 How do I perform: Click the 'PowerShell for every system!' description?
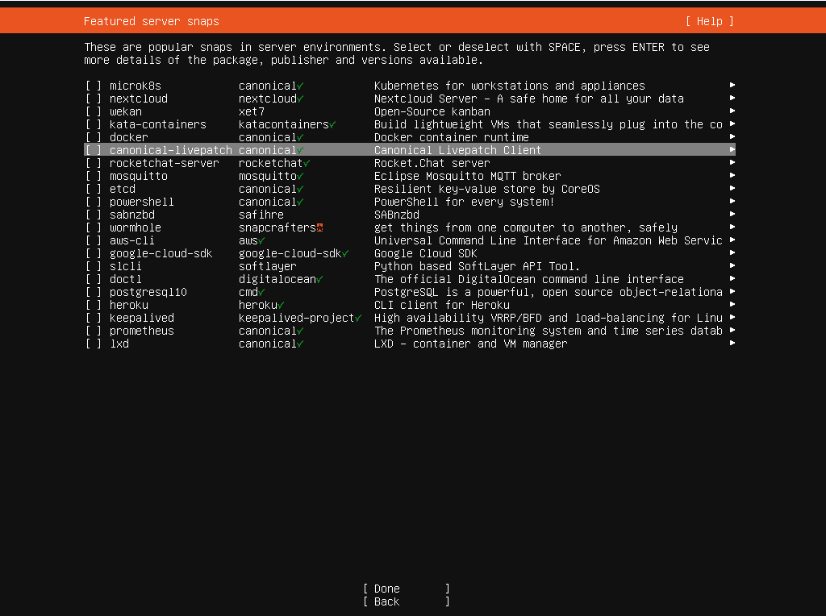click(x=464, y=202)
